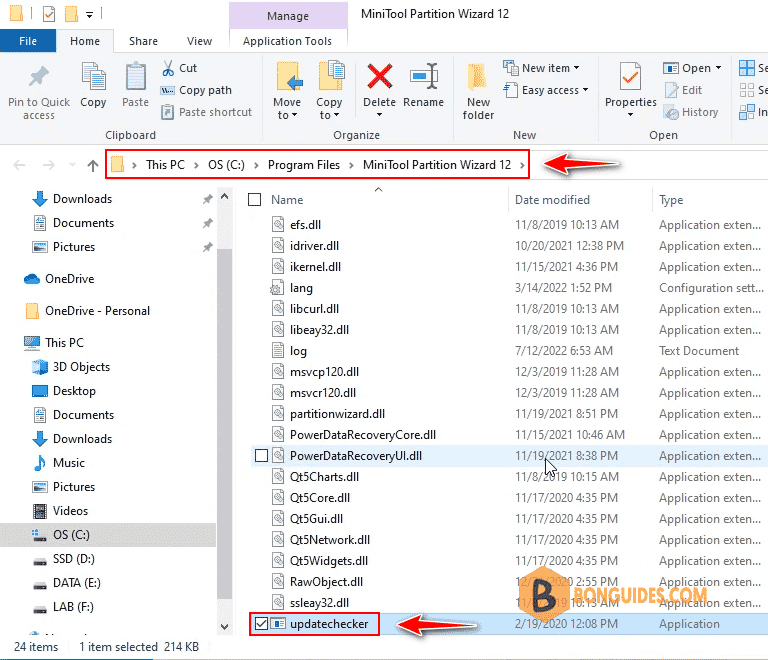Click the properties quick access toolbar icon
768x660 pixels.
(49, 14)
